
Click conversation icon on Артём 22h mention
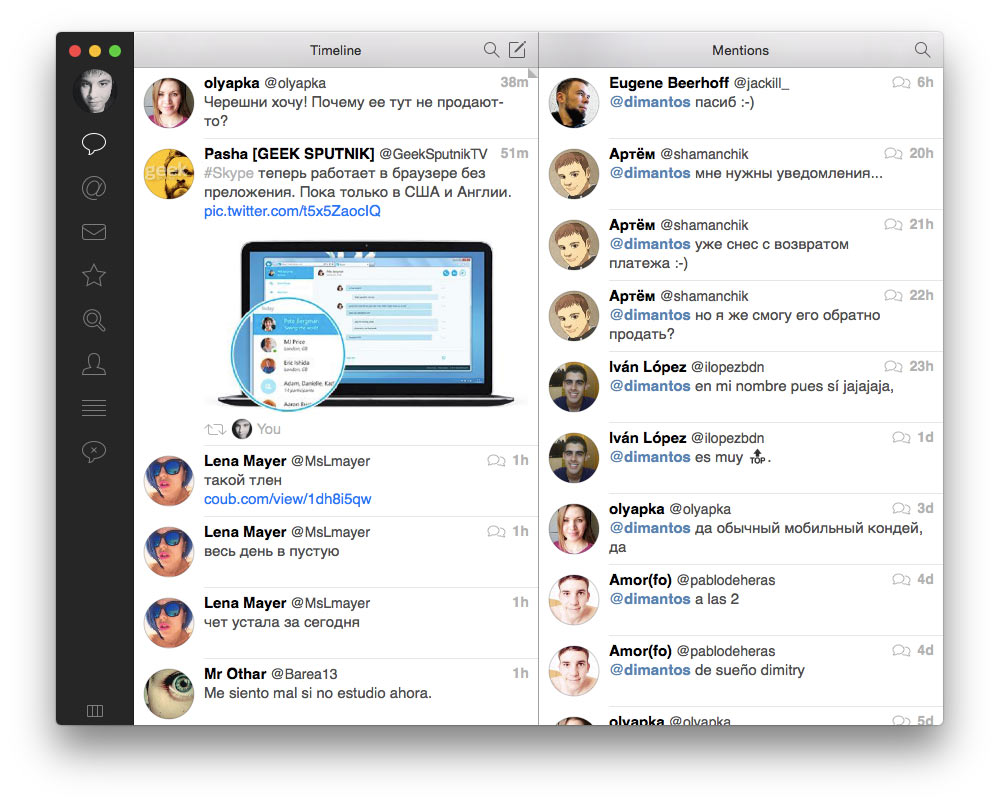[893, 296]
